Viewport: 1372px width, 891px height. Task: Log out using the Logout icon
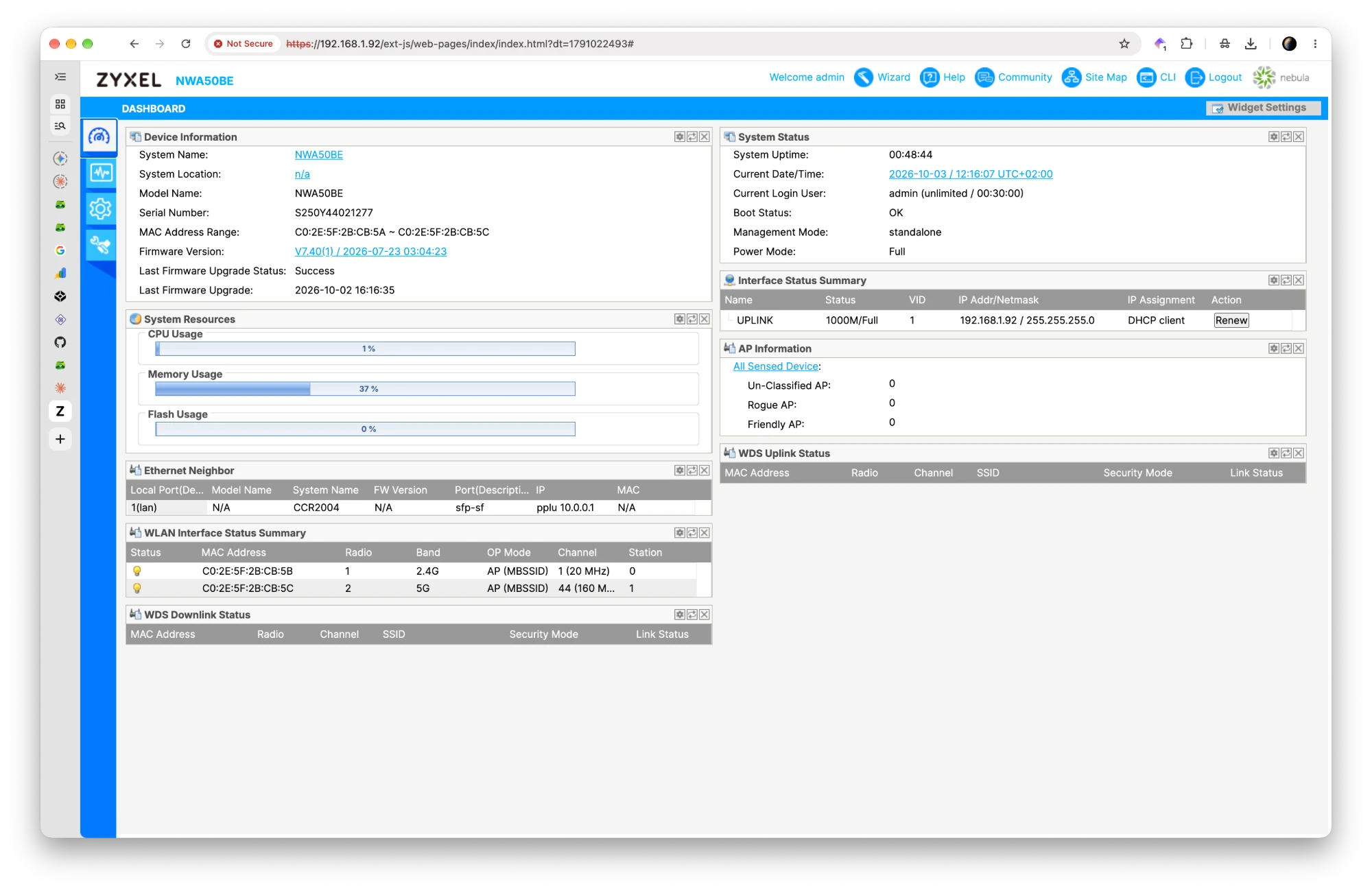[1194, 78]
